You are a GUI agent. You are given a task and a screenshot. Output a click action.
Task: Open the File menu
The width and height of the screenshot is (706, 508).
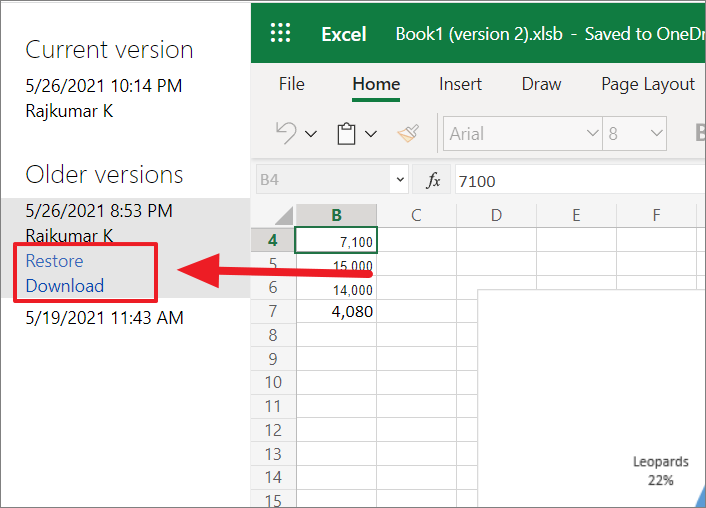pyautogui.click(x=291, y=84)
